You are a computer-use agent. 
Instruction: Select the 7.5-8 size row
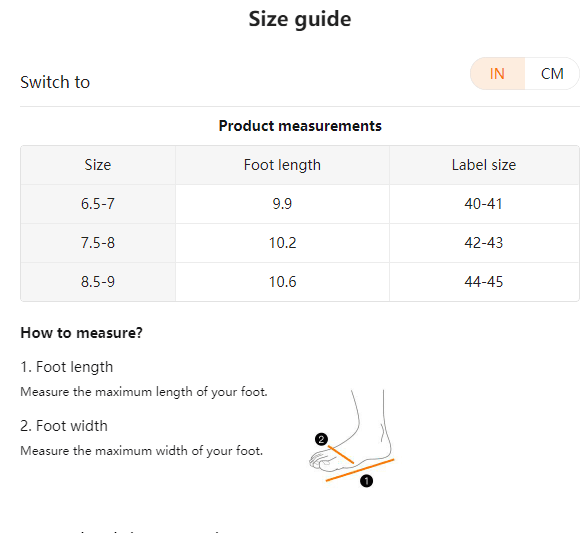300,243
